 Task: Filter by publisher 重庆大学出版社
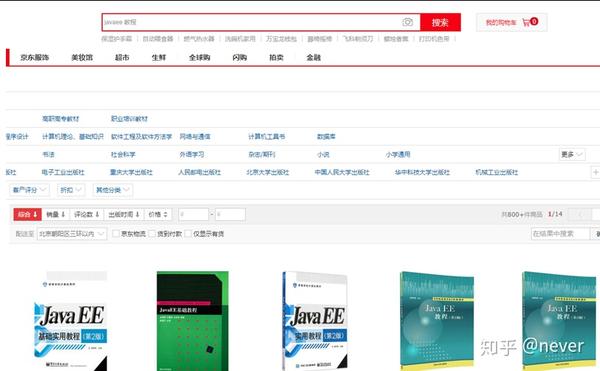click(131, 172)
